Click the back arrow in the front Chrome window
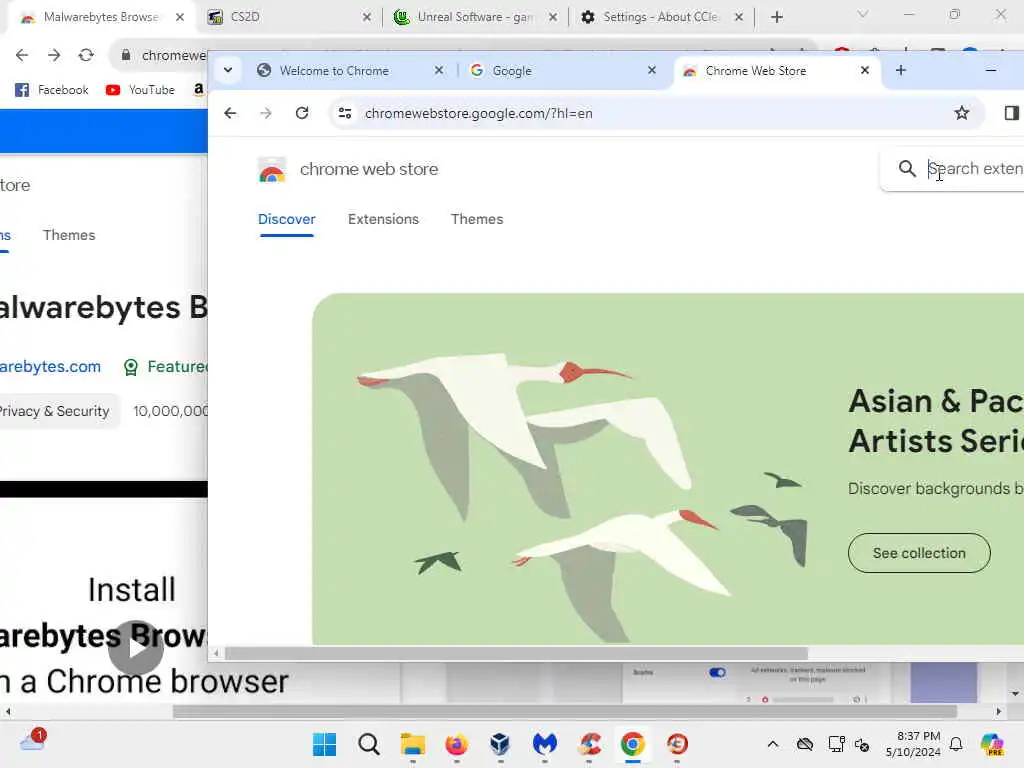The width and height of the screenshot is (1024, 768). point(230,113)
